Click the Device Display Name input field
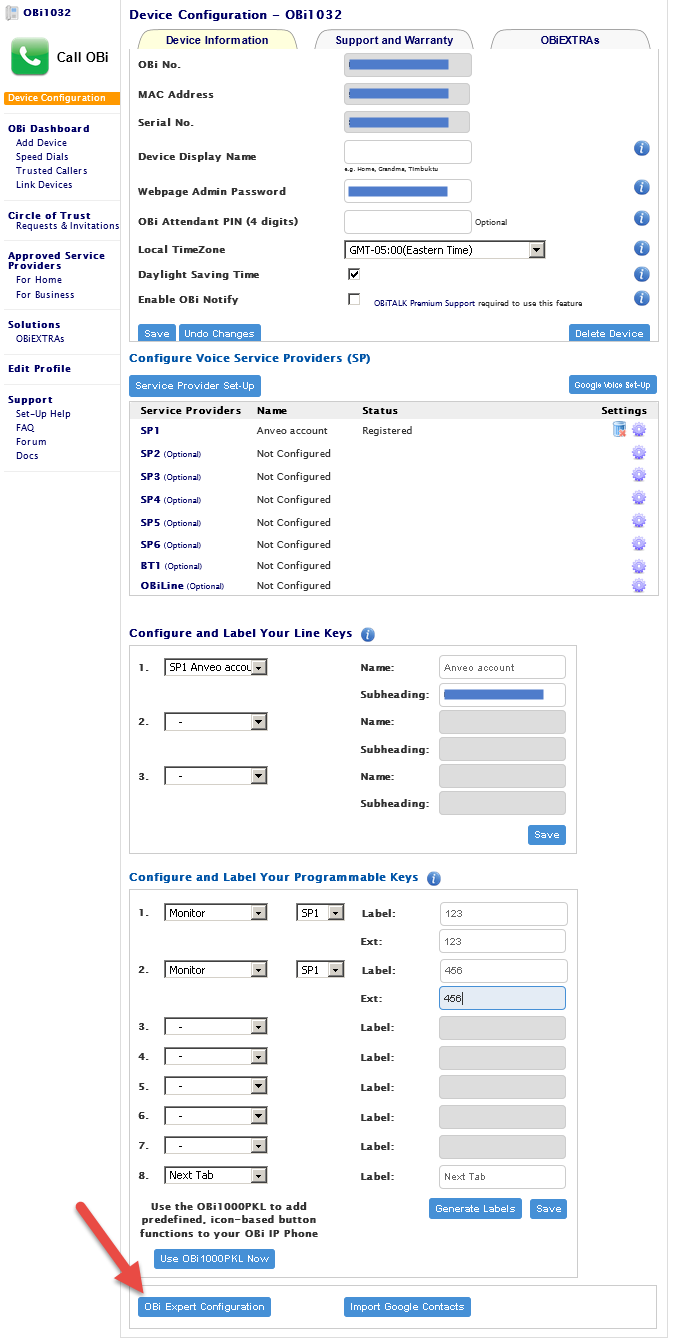673x1338 pixels. tap(407, 152)
